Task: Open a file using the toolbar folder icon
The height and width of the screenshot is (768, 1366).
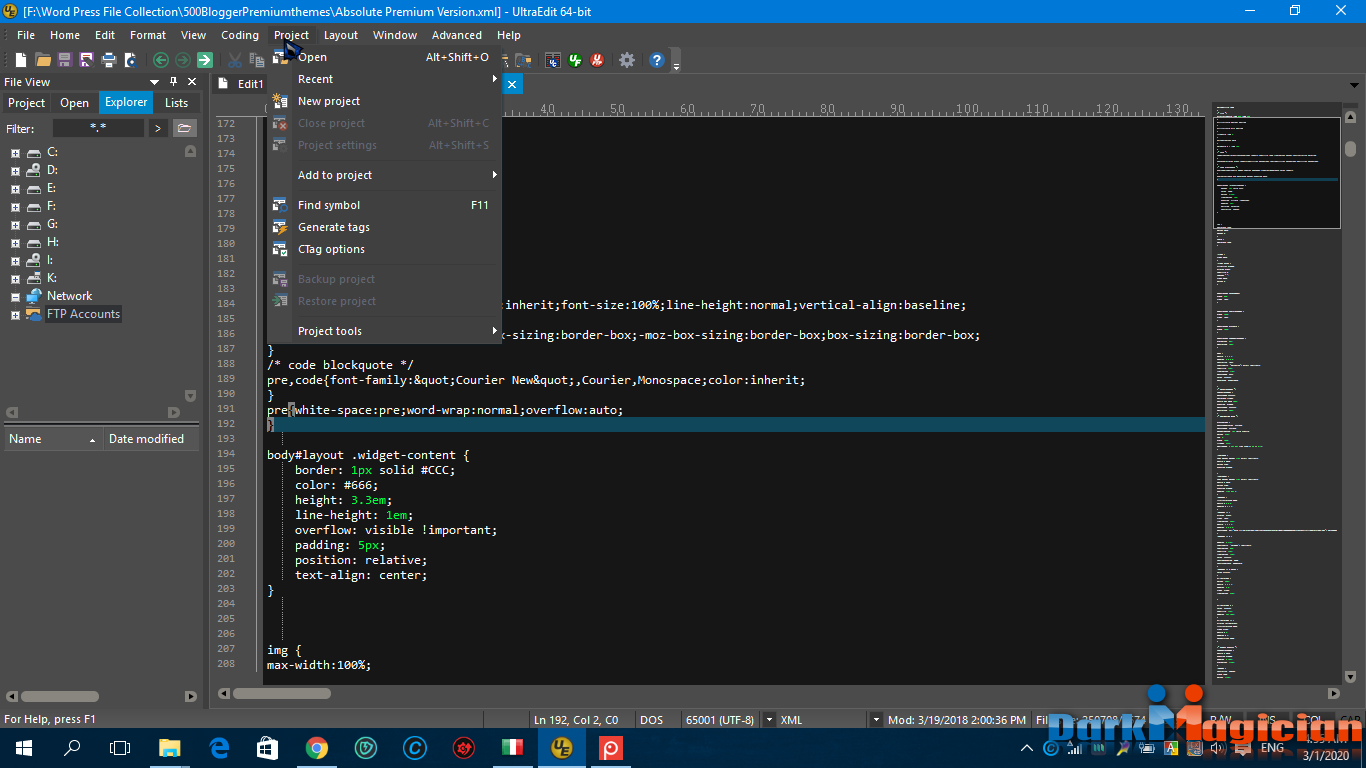Action: pos(43,60)
